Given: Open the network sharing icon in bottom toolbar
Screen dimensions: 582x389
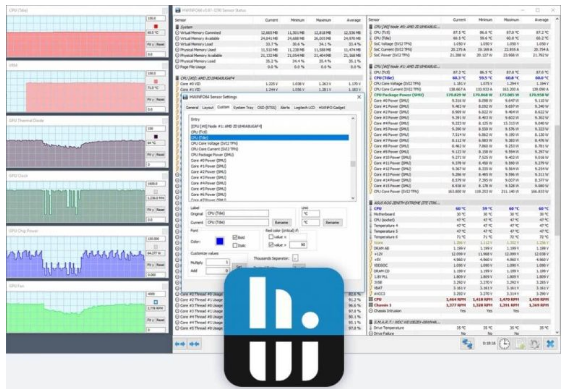Looking at the screenshot, I should tap(467, 344).
